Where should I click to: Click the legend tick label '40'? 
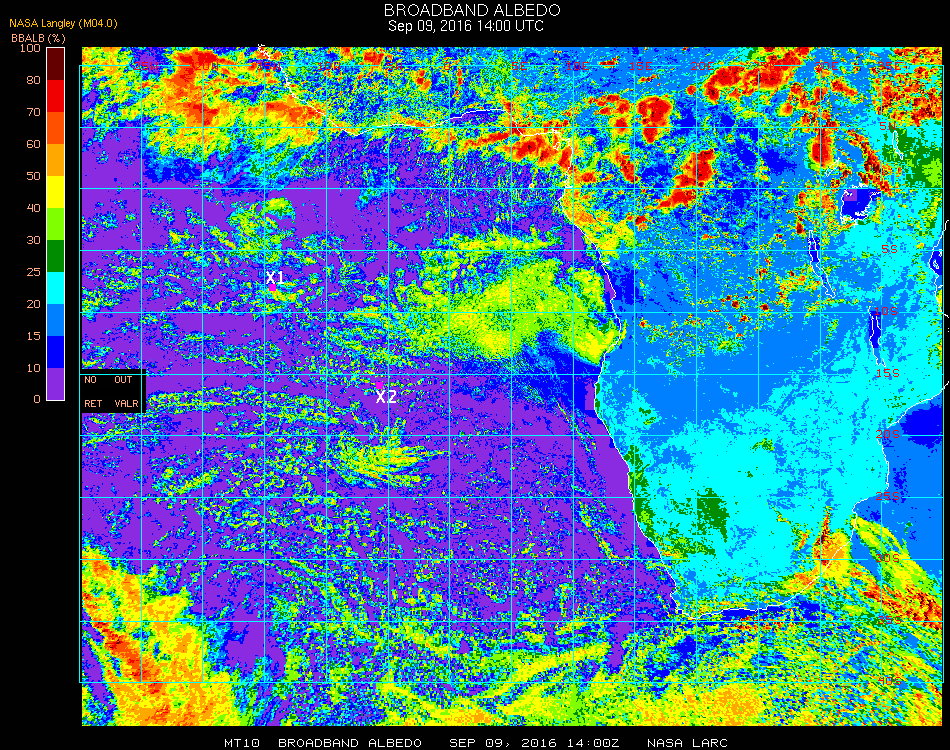point(33,208)
